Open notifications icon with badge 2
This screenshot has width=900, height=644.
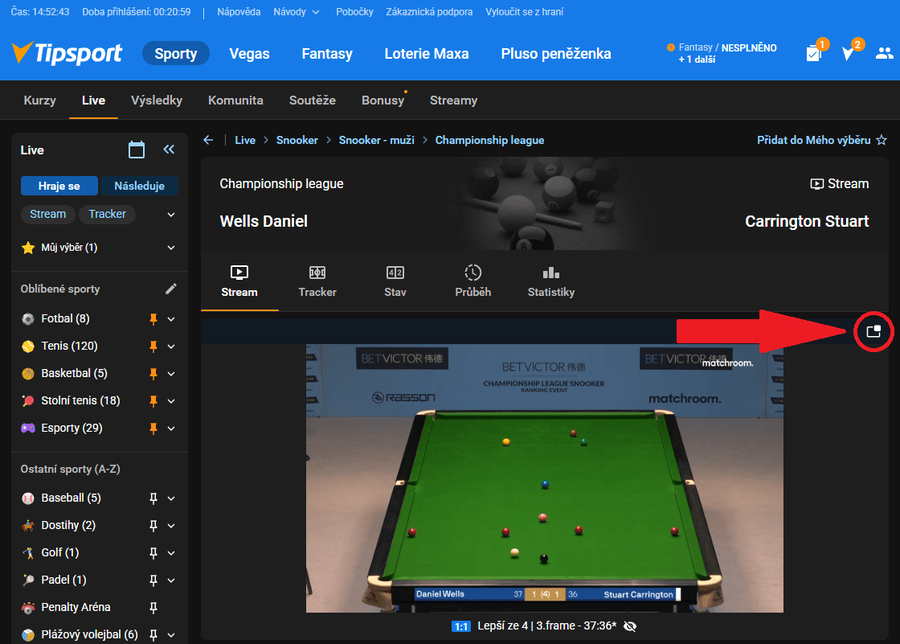[x=849, y=52]
